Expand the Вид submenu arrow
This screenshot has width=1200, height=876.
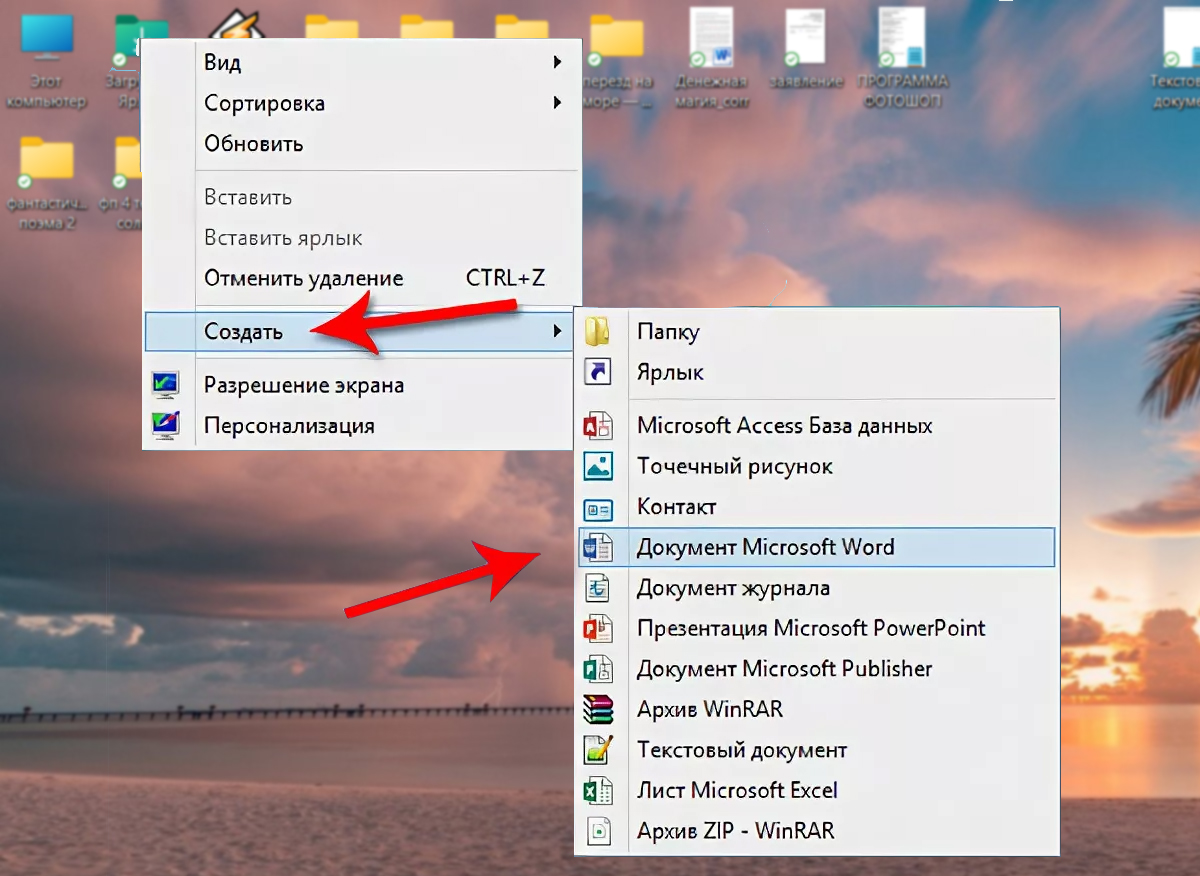pos(557,63)
